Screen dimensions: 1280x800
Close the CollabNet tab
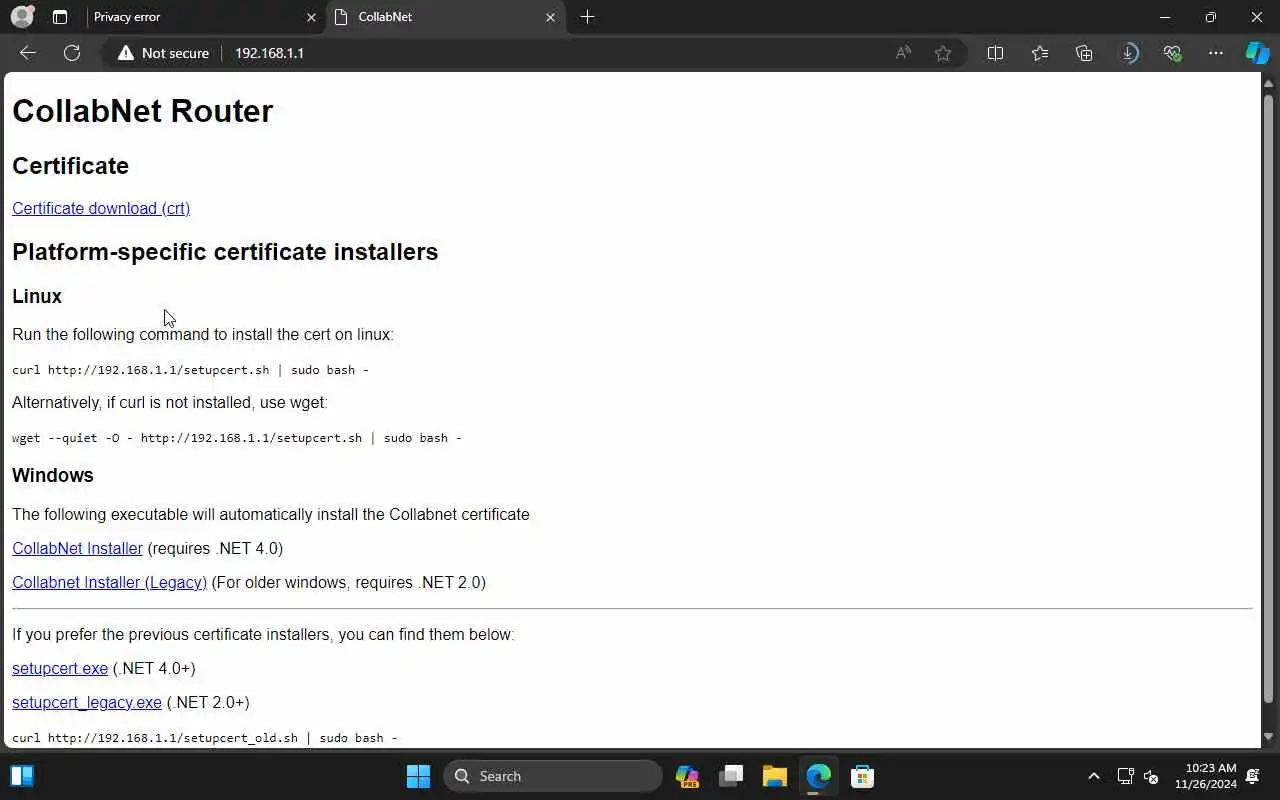point(550,17)
